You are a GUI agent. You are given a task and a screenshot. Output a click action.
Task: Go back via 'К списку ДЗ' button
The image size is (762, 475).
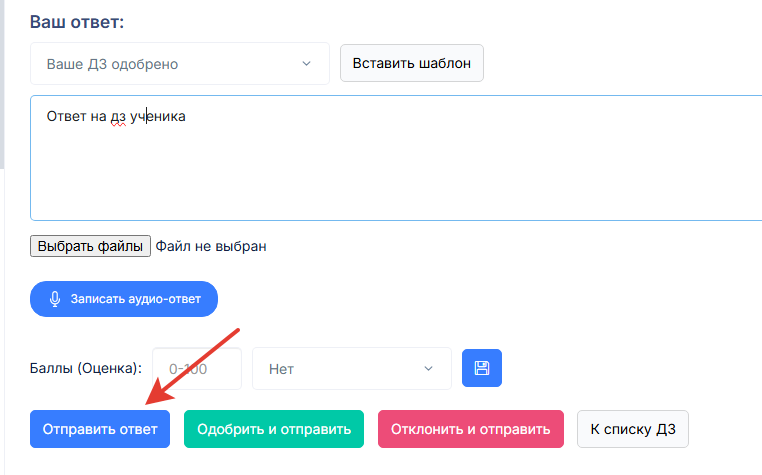(x=633, y=429)
